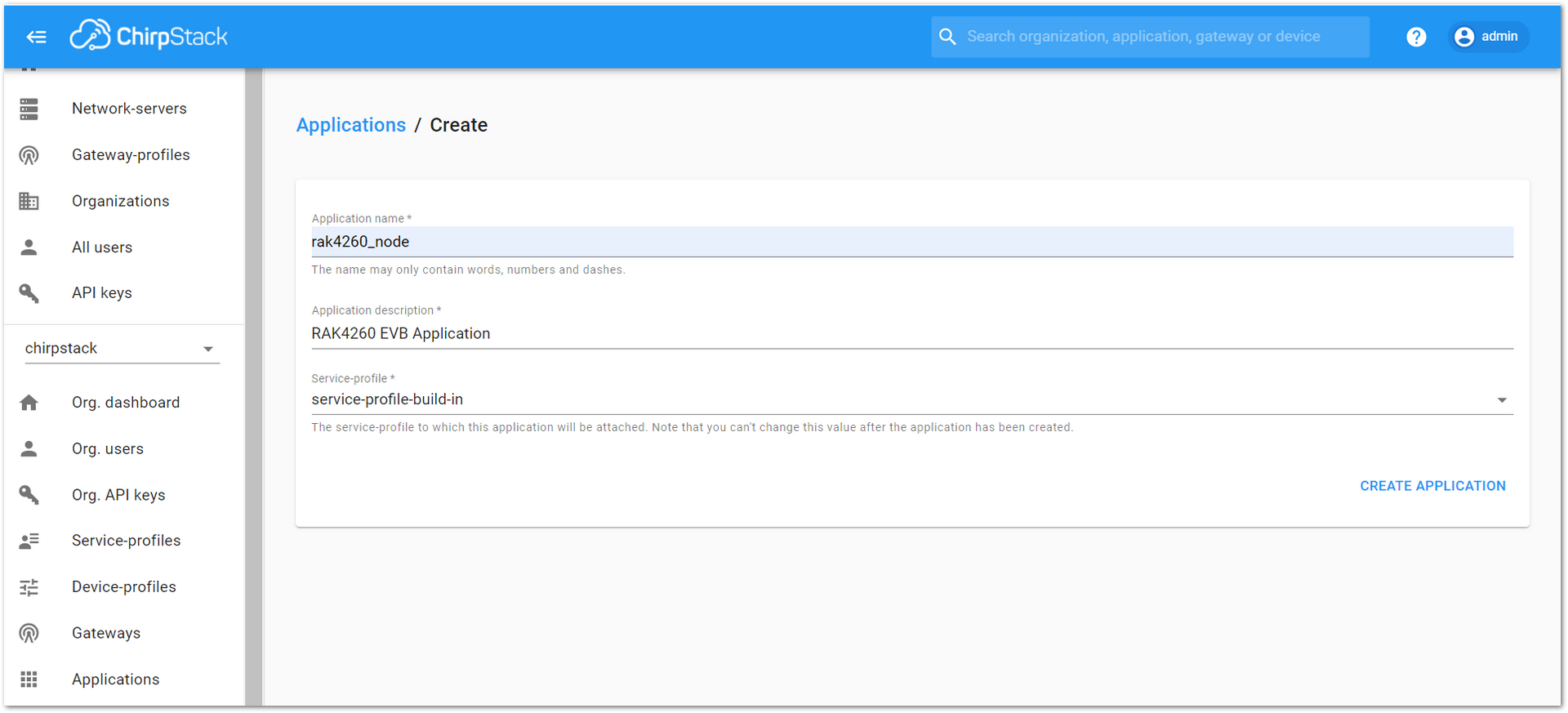The image size is (1568, 713).
Task: Click the sidebar vertical scrollbar
Action: coord(254,387)
